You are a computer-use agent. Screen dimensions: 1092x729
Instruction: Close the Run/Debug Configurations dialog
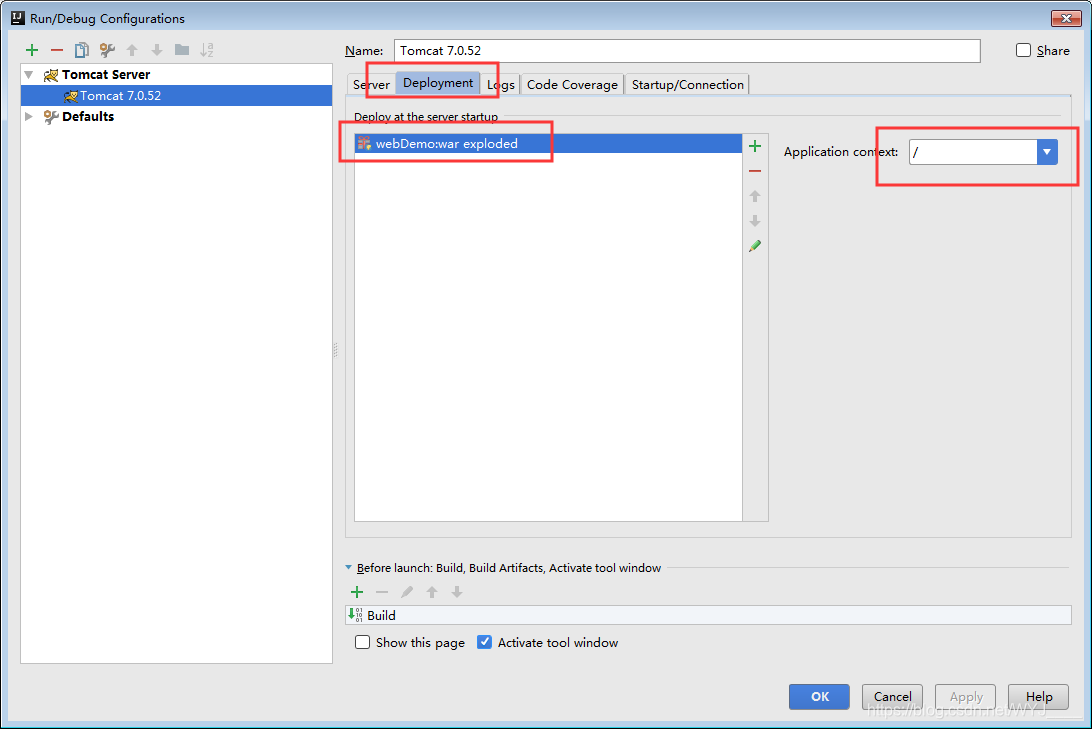pyautogui.click(x=1066, y=18)
